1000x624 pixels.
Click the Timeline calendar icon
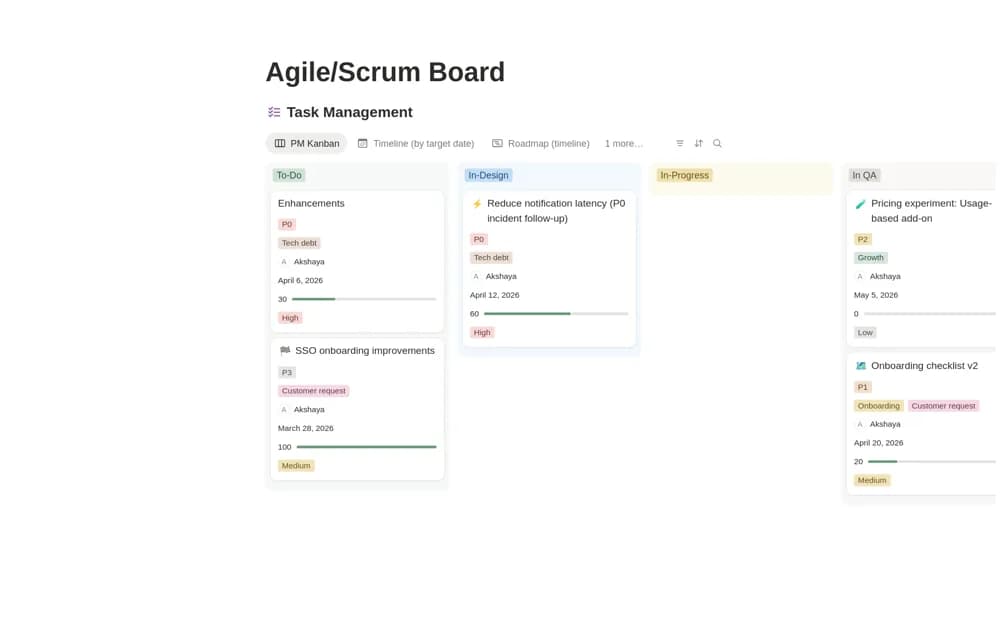[x=362, y=144]
